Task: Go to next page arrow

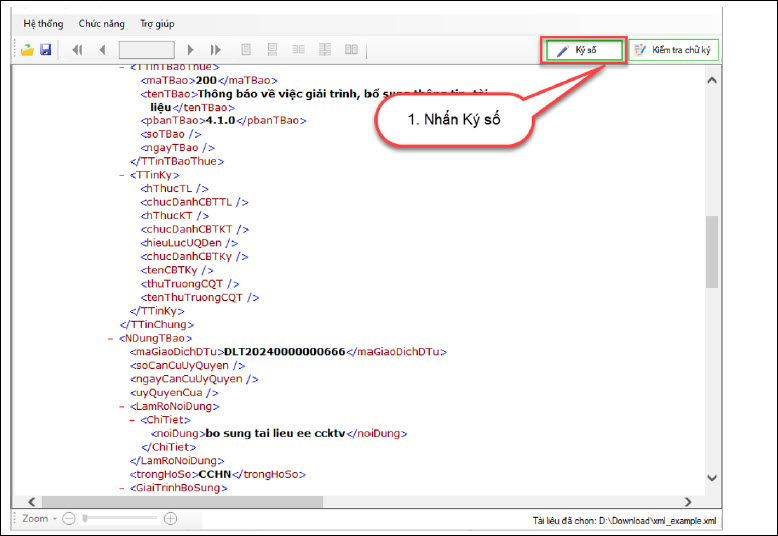Action: pyautogui.click(x=191, y=49)
